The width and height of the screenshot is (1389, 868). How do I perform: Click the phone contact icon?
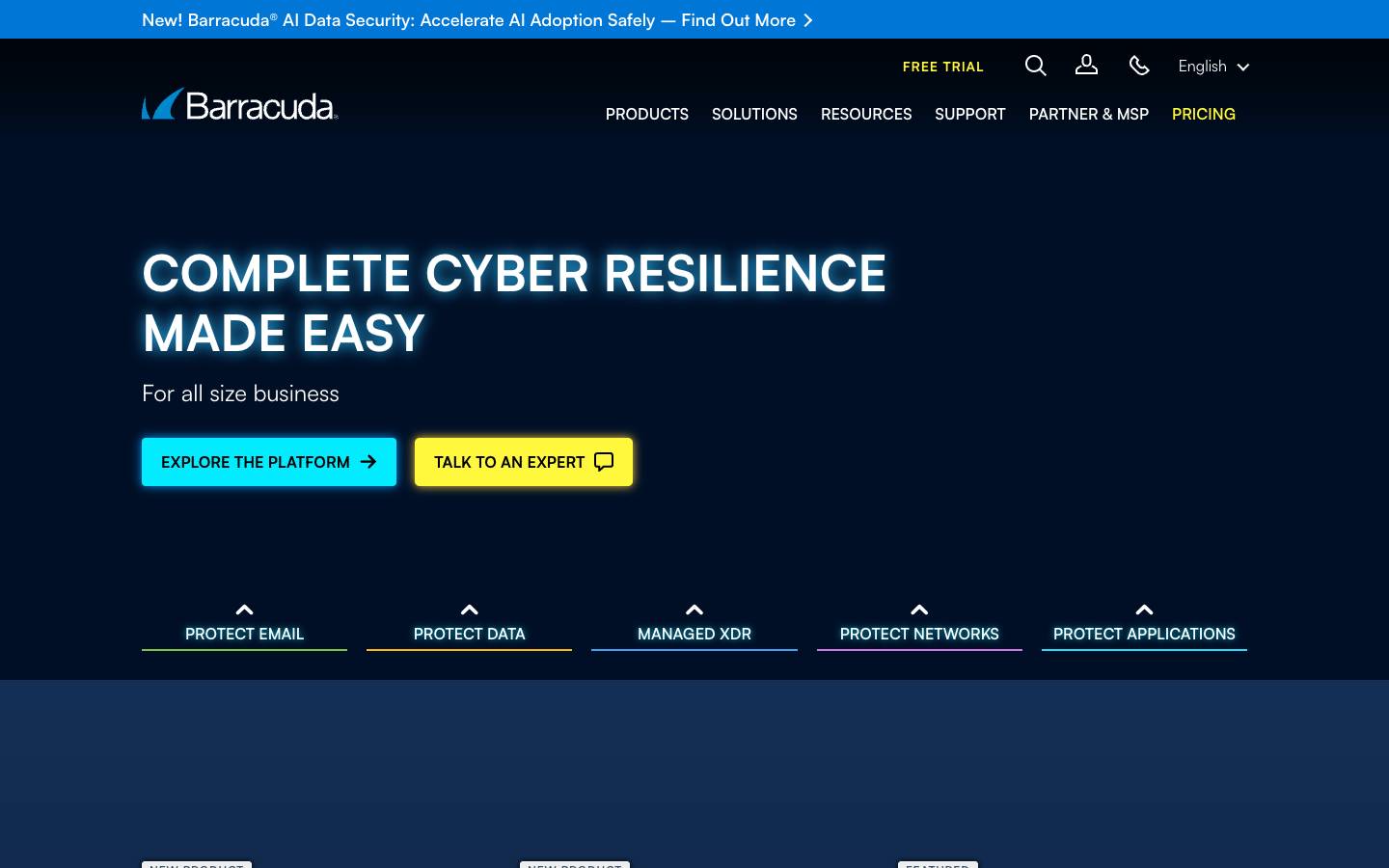tap(1139, 66)
